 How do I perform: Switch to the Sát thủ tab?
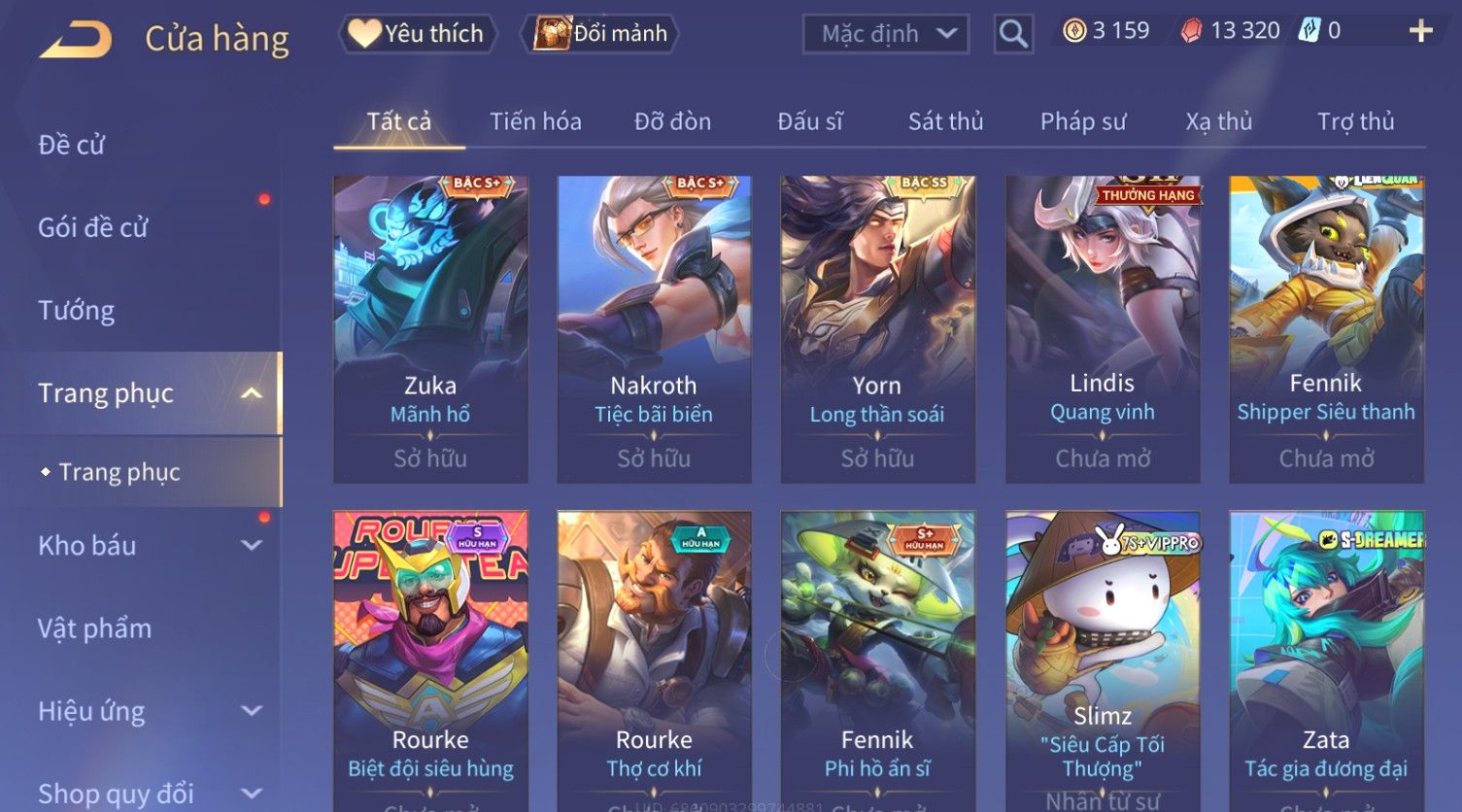pos(945,121)
